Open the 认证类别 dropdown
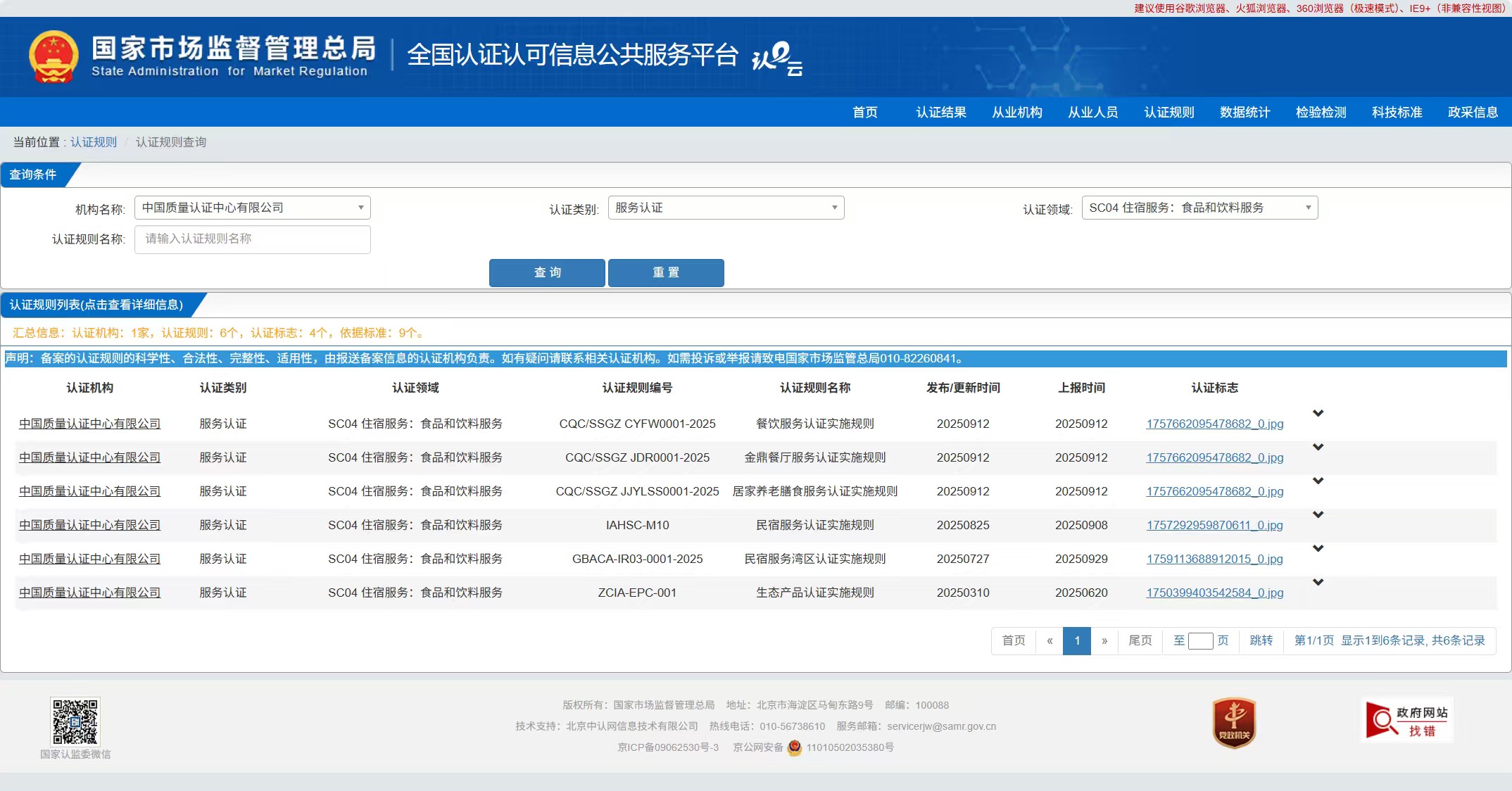1512x791 pixels. (726, 208)
